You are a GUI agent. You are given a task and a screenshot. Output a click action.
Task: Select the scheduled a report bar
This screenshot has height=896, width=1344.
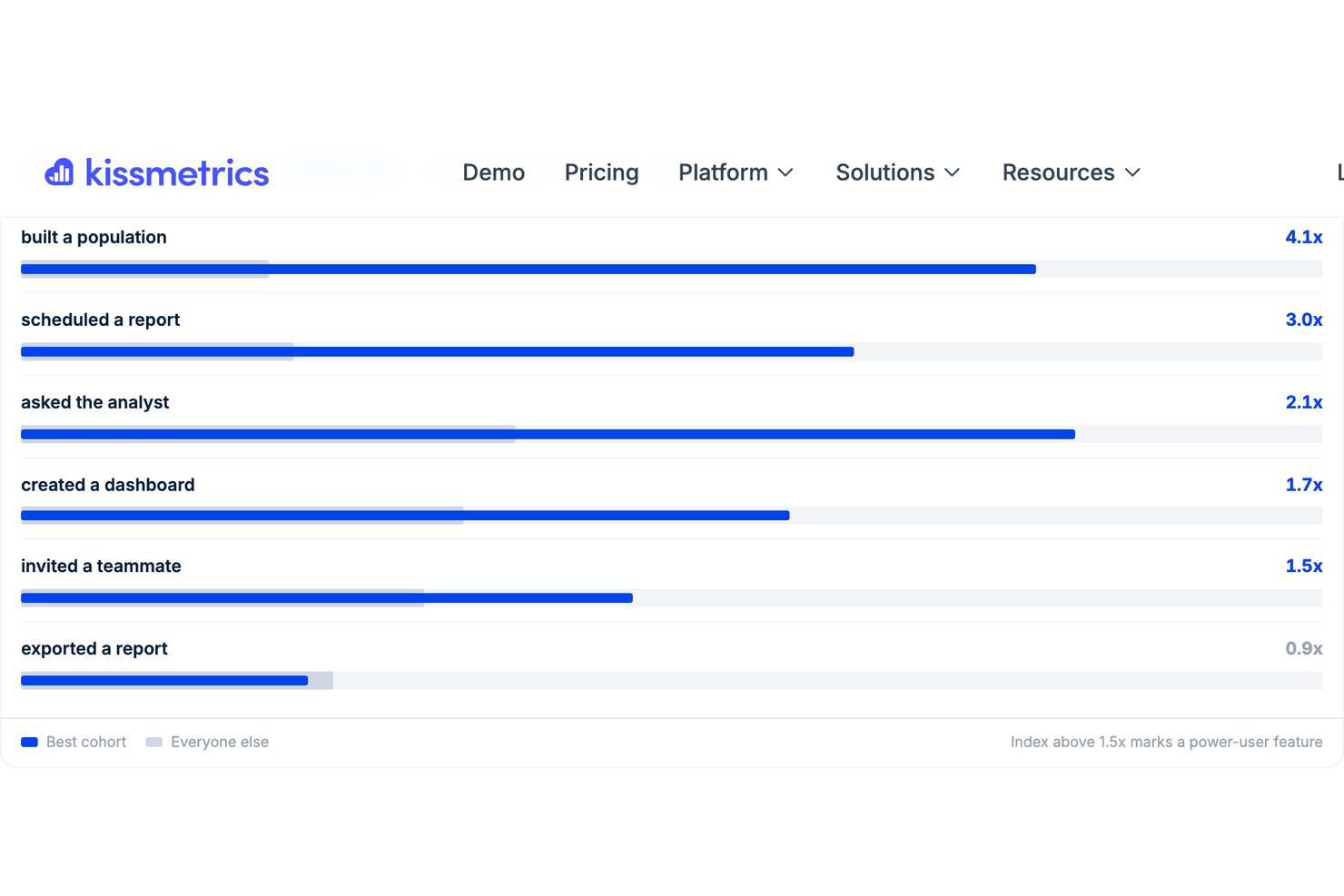[x=672, y=351]
